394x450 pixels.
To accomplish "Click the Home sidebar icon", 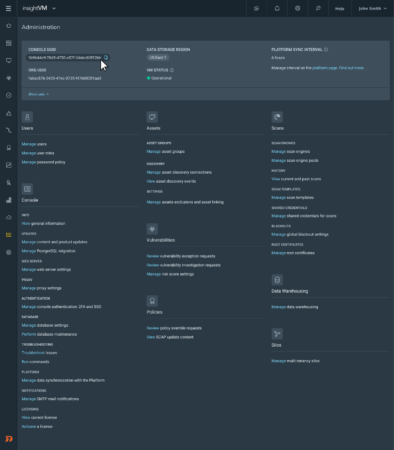I will (x=9, y=26).
